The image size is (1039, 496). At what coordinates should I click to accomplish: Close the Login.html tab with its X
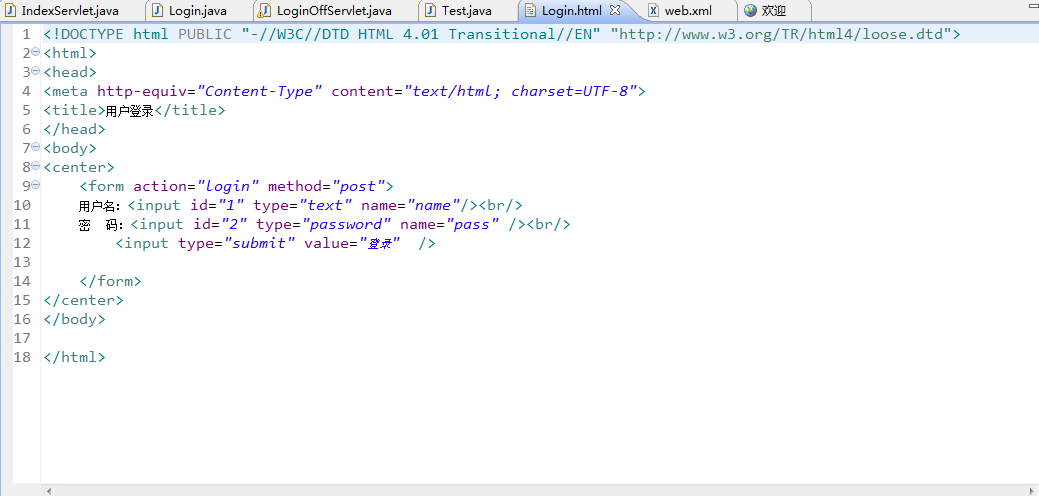(614, 10)
